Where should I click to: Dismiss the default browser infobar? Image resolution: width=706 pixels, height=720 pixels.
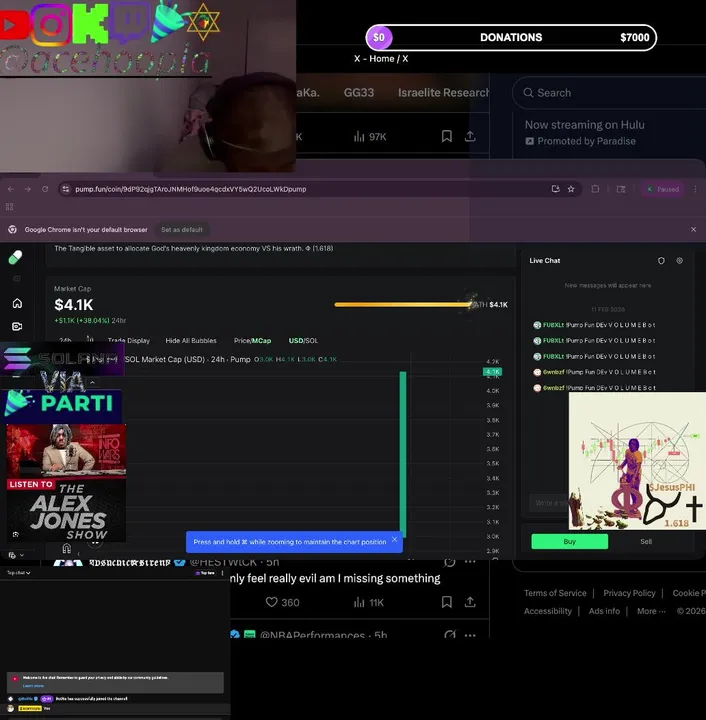click(x=693, y=229)
